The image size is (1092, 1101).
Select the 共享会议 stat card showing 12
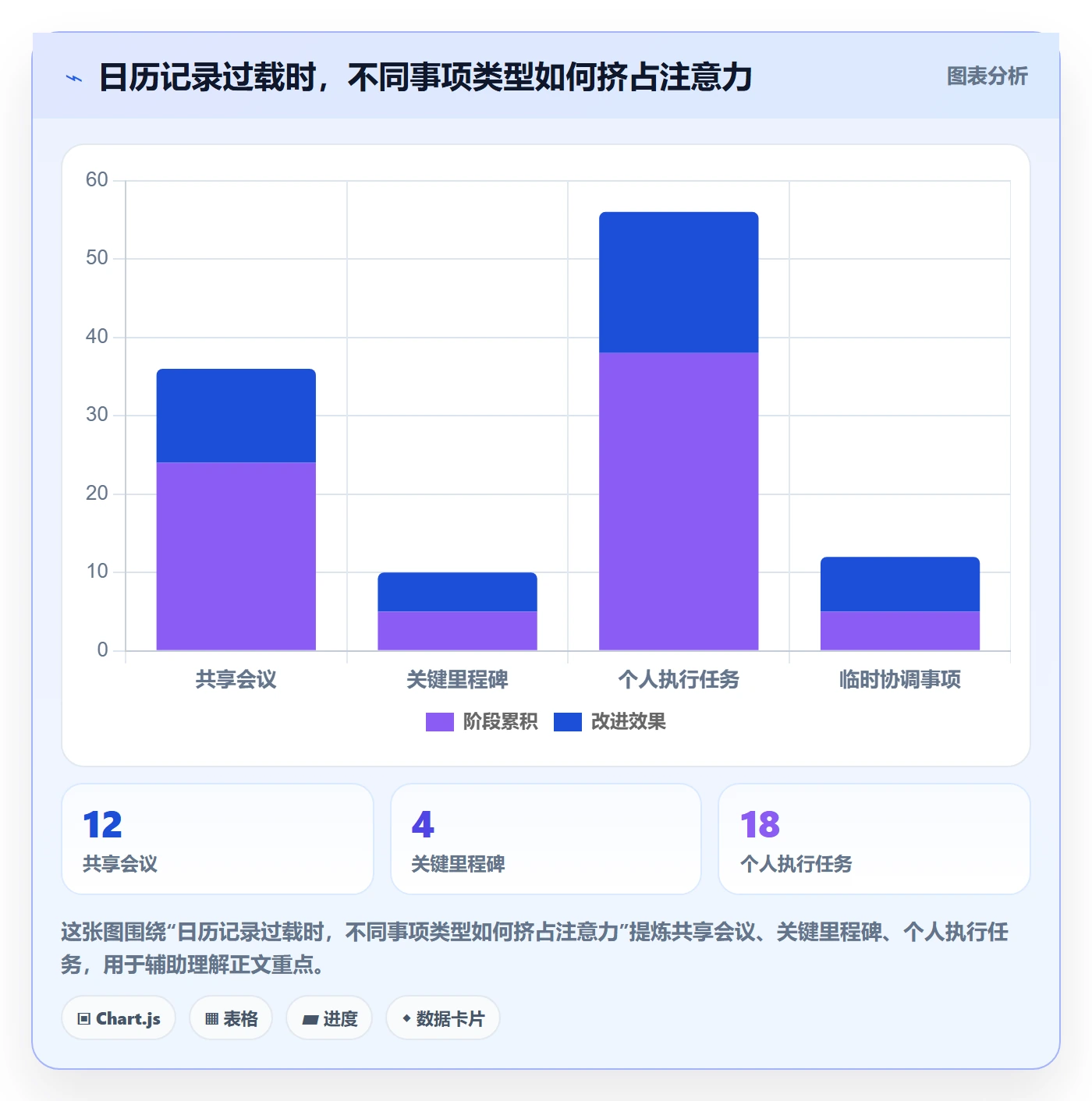pos(218,839)
